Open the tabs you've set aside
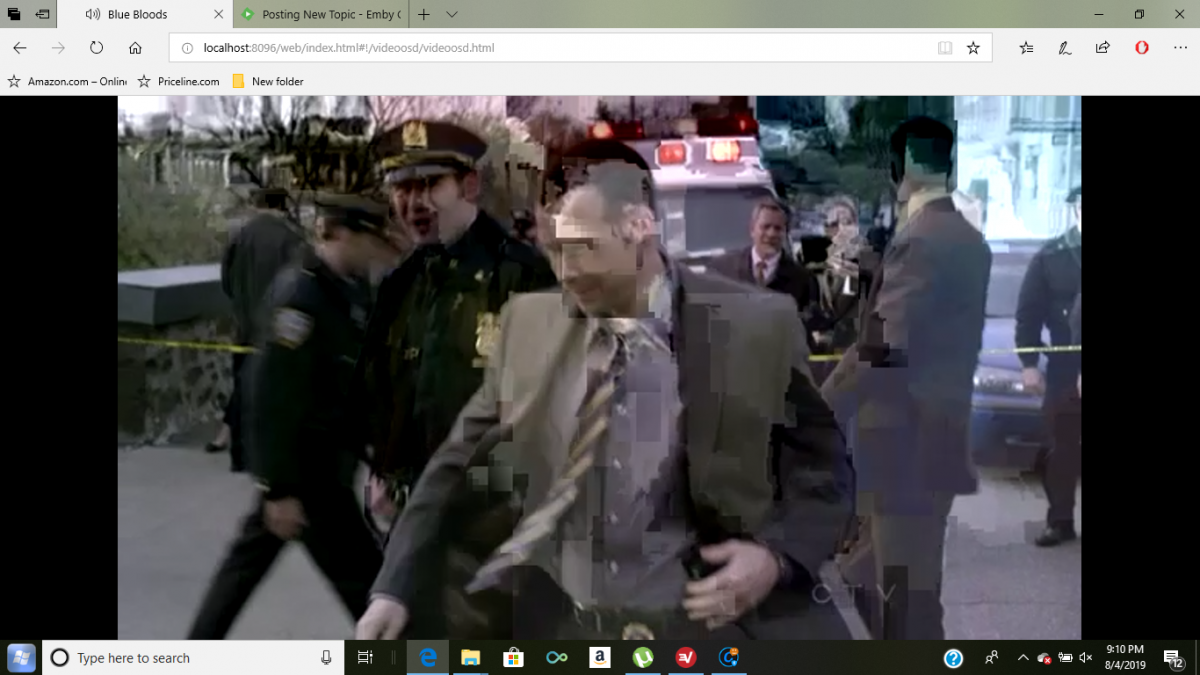The height and width of the screenshot is (675, 1200). (x=14, y=14)
